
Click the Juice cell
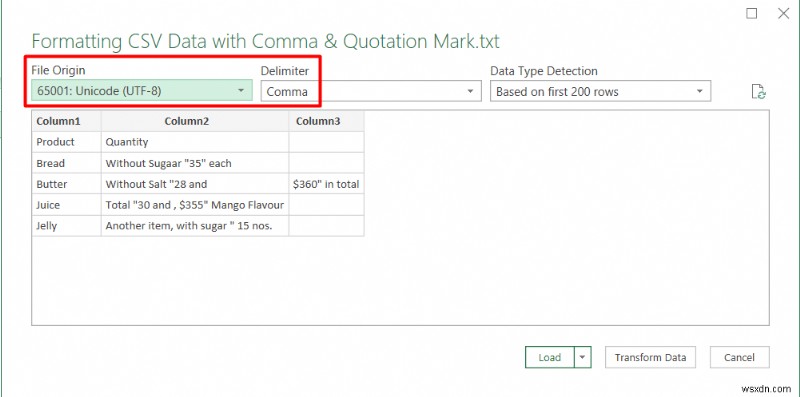[66, 205]
